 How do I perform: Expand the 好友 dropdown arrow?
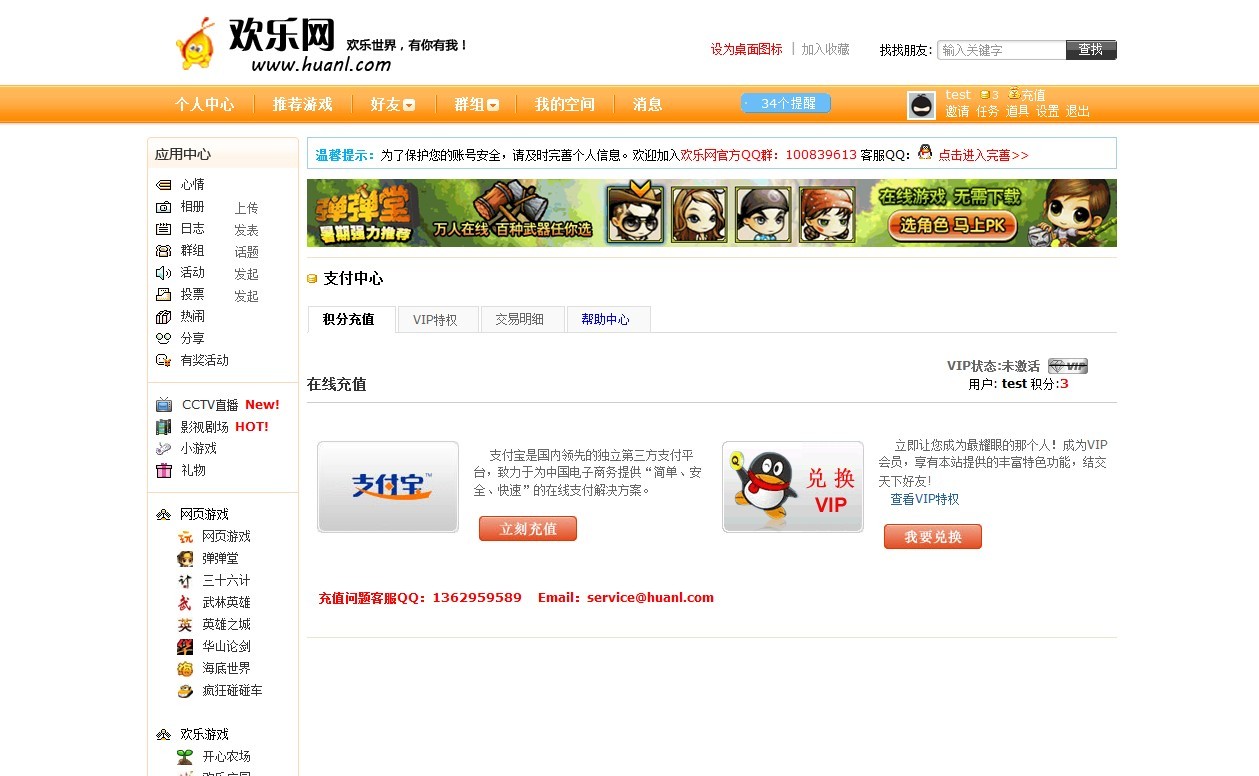409,105
